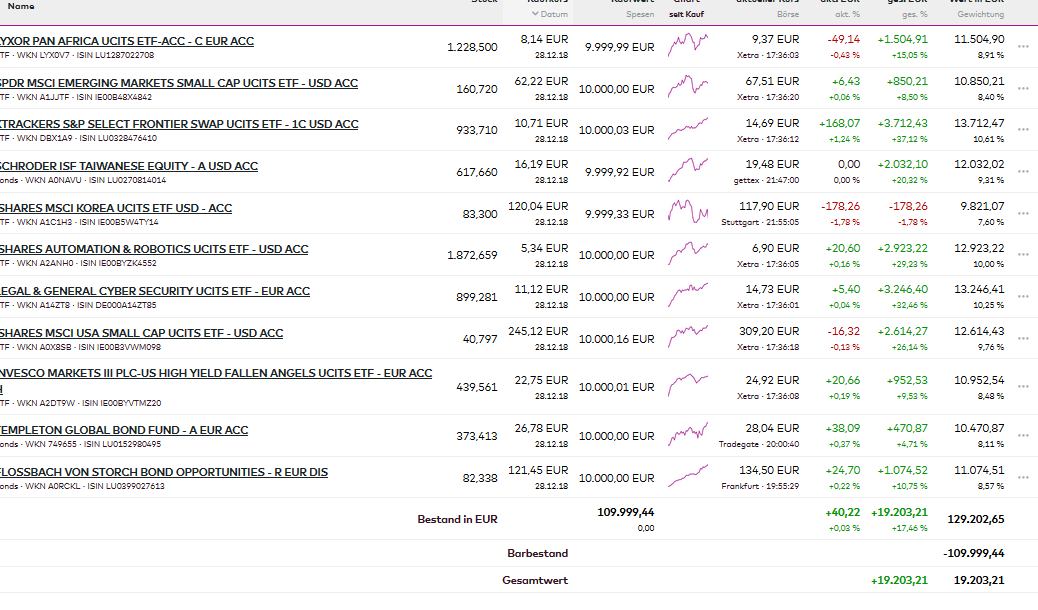Open the three-dot menu for Automation & Robotics row

(1023, 255)
